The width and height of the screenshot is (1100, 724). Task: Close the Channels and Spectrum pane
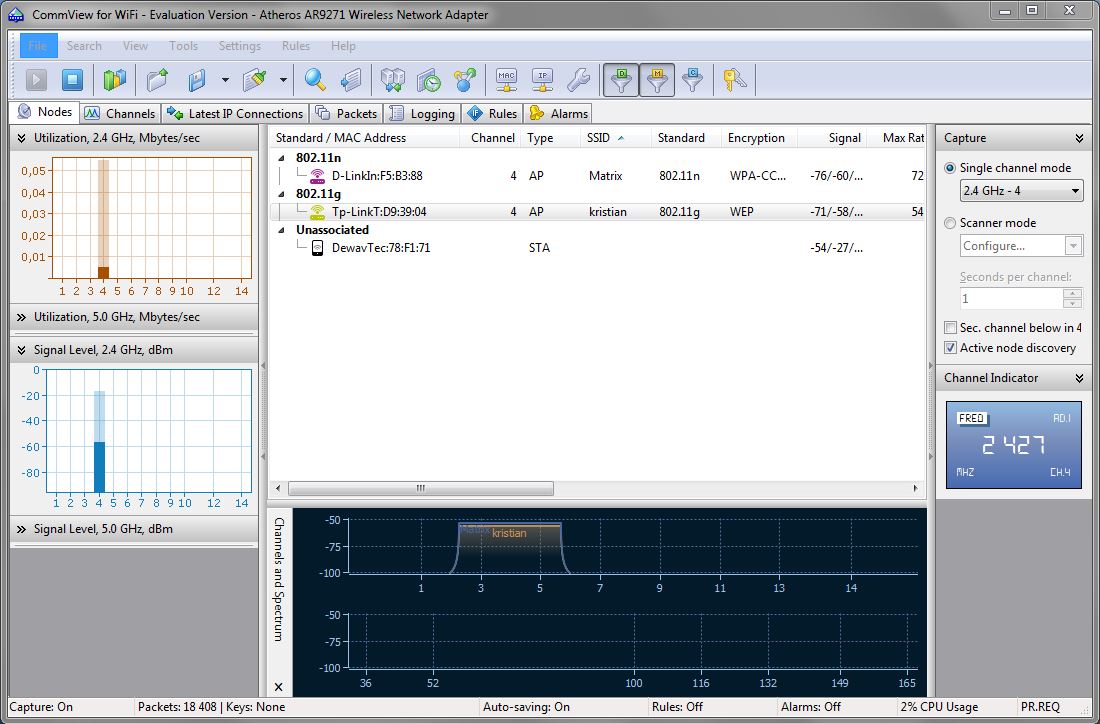tap(279, 687)
